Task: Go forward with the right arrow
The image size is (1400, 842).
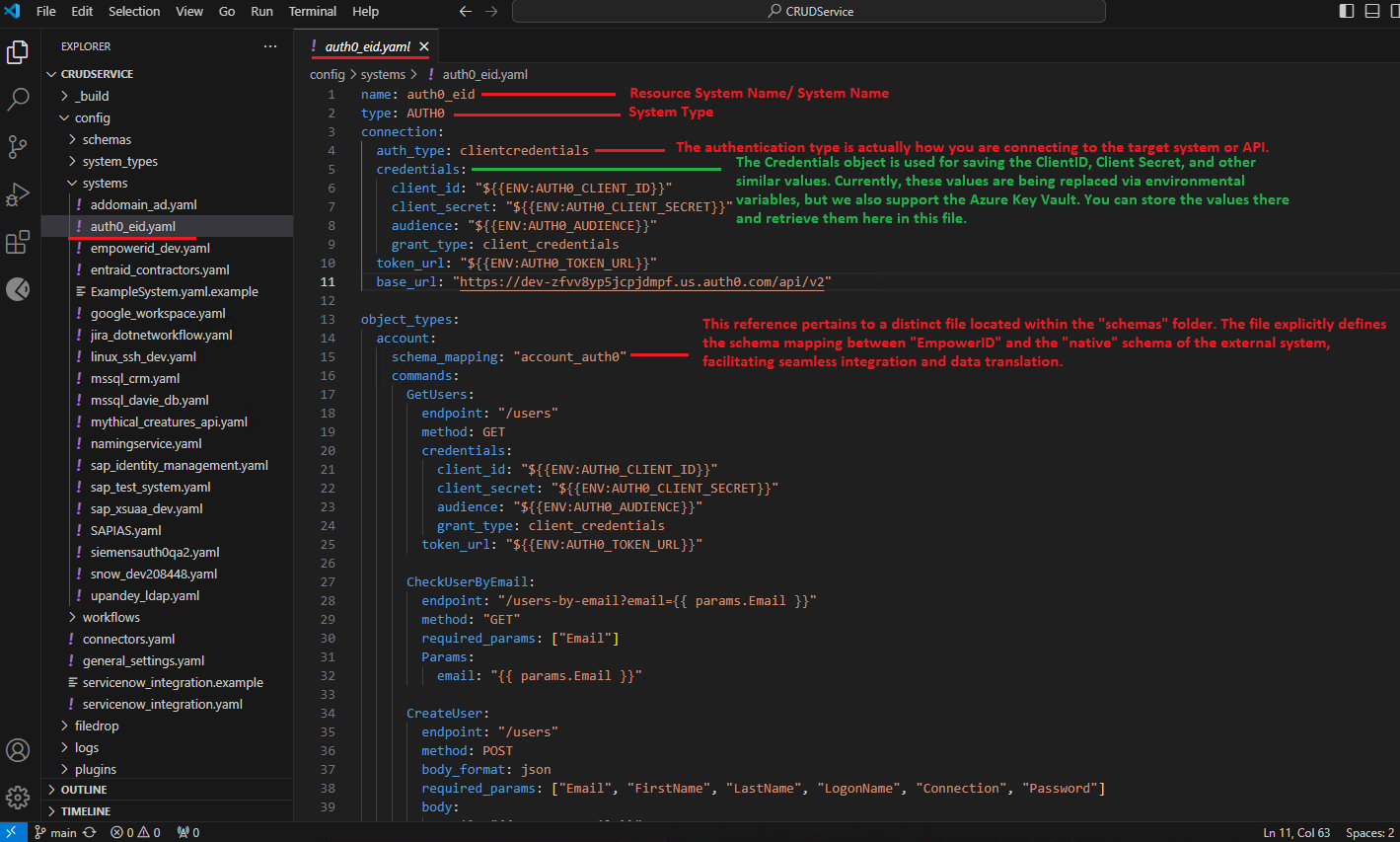Action: 491,11
